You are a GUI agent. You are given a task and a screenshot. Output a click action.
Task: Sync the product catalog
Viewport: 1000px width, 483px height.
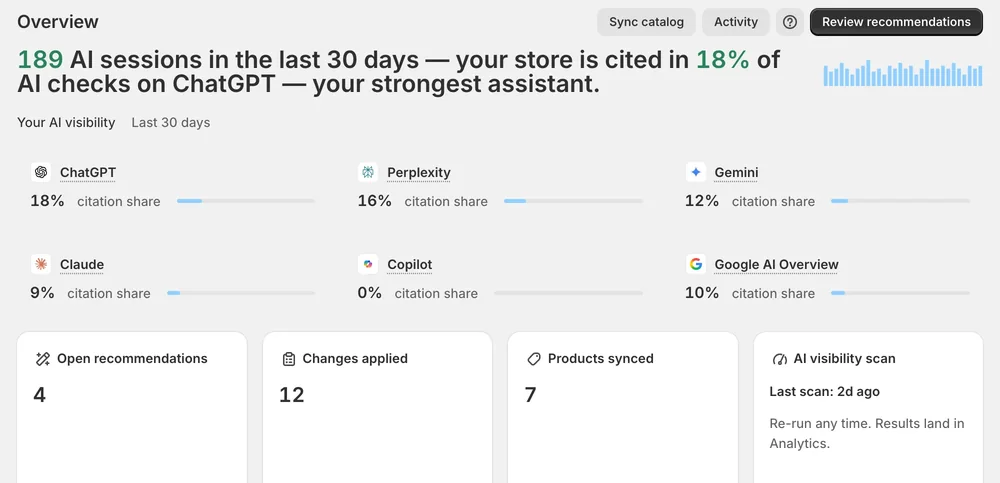tap(646, 22)
